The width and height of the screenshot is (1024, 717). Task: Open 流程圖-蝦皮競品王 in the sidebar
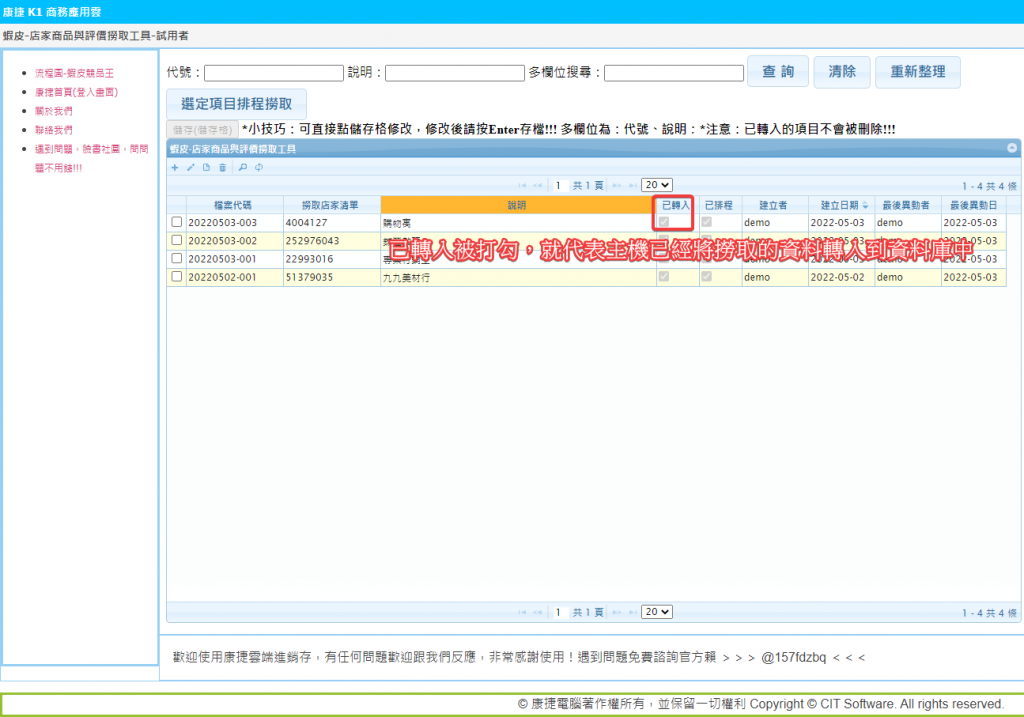[x=75, y=73]
